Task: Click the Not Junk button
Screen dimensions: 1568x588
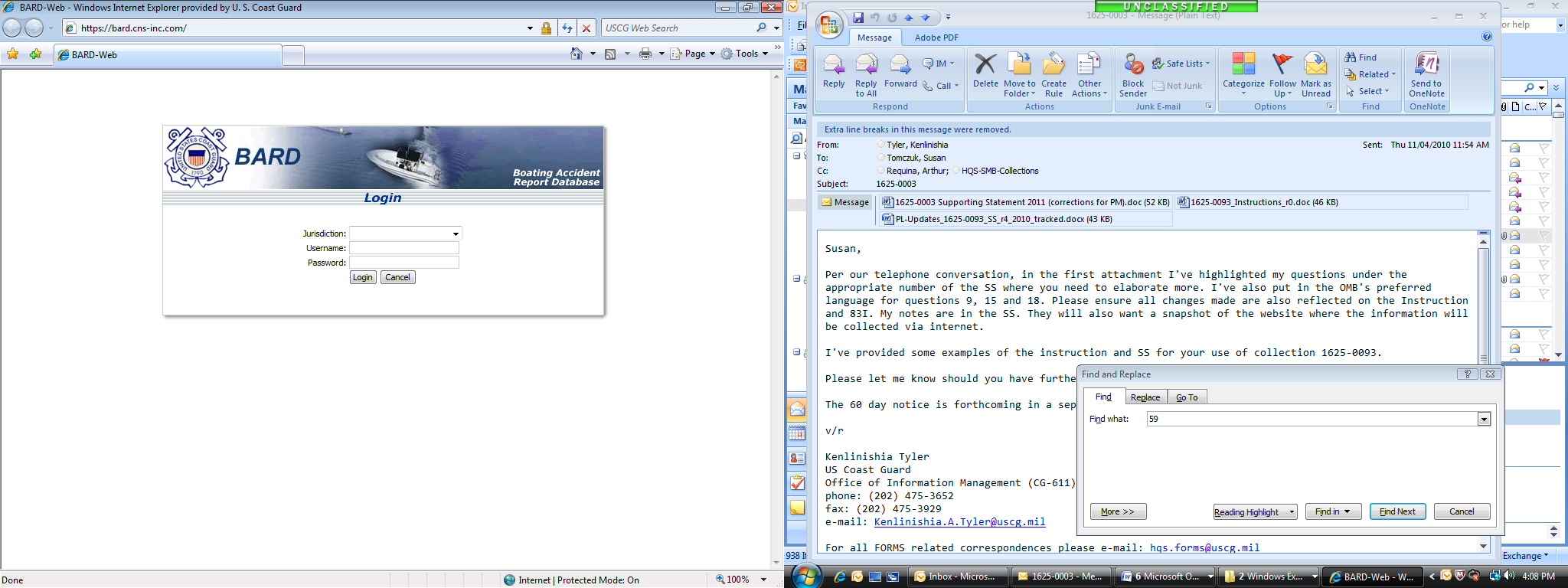Action: point(1177,86)
